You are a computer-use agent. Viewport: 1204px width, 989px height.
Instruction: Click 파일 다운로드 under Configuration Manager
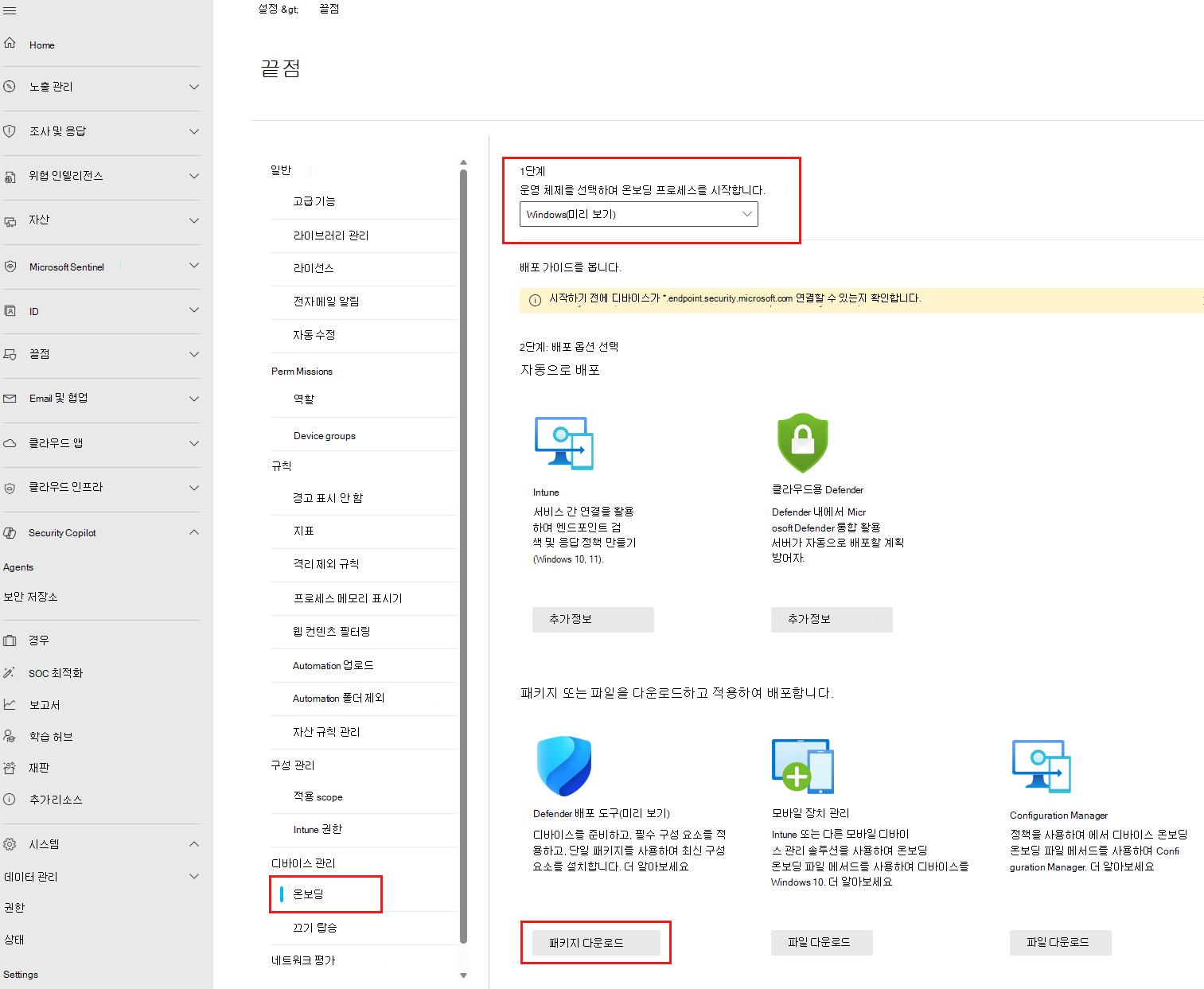pyautogui.click(x=1060, y=942)
